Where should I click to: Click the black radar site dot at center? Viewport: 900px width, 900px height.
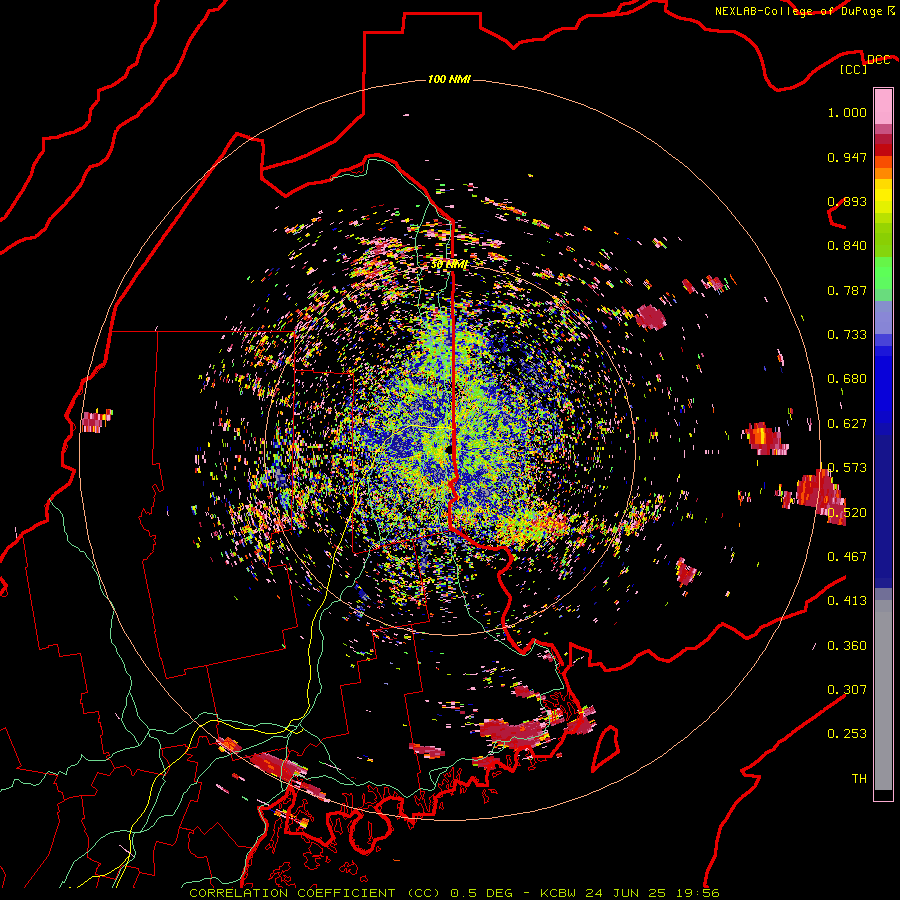(x=447, y=451)
